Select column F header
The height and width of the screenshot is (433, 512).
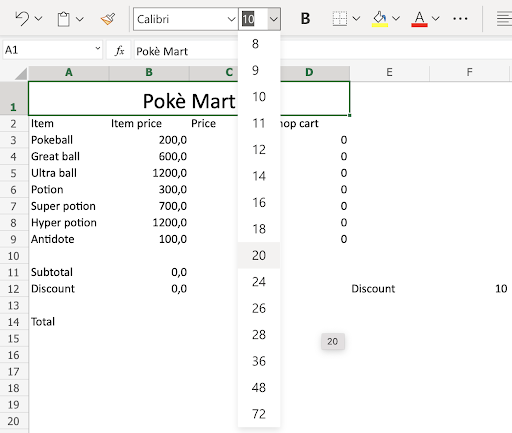[x=469, y=72]
